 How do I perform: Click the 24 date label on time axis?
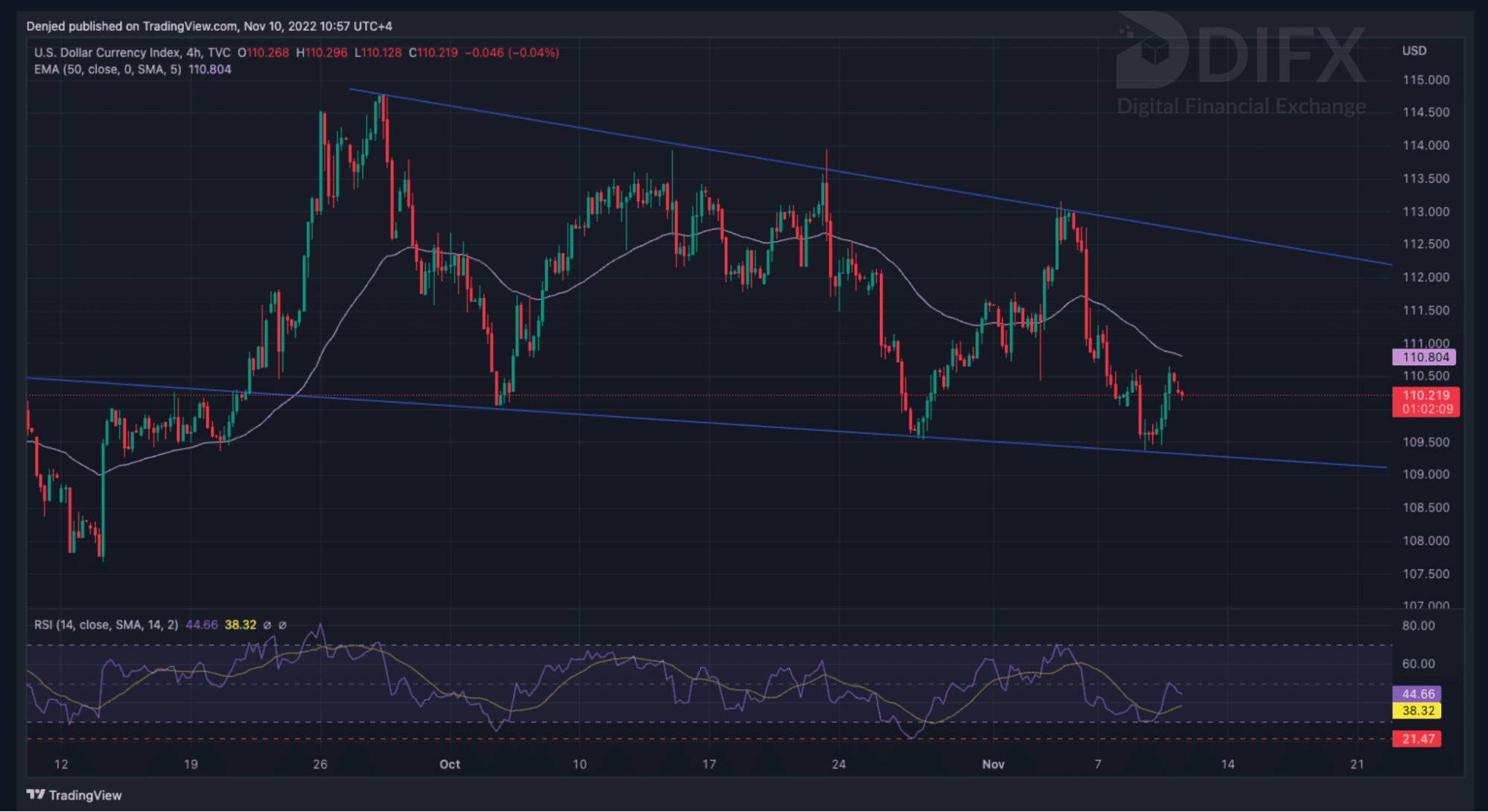839,764
